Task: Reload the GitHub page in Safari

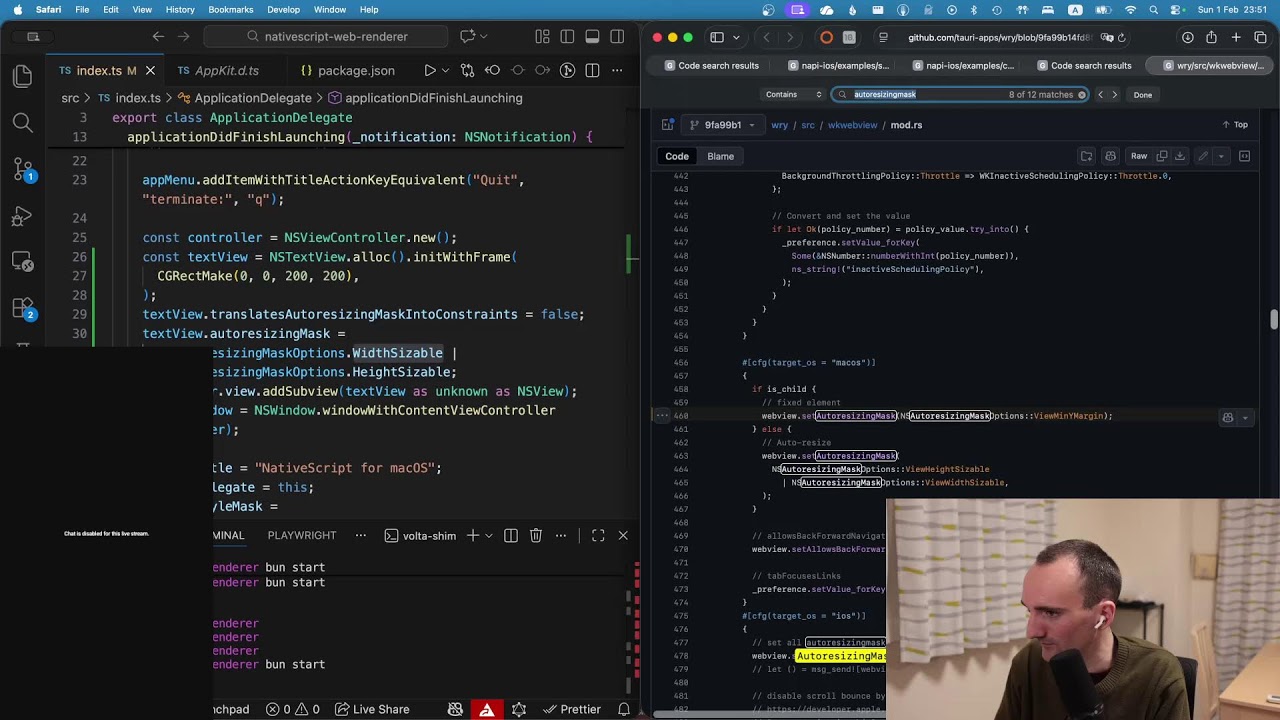Action: pyautogui.click(x=1121, y=37)
